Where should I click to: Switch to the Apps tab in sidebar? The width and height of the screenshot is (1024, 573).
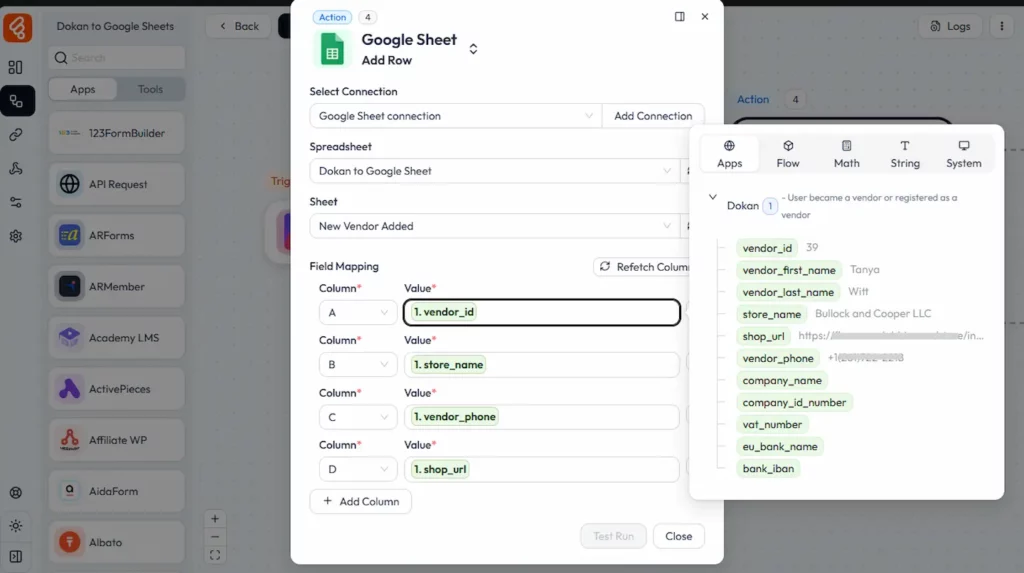(x=83, y=89)
